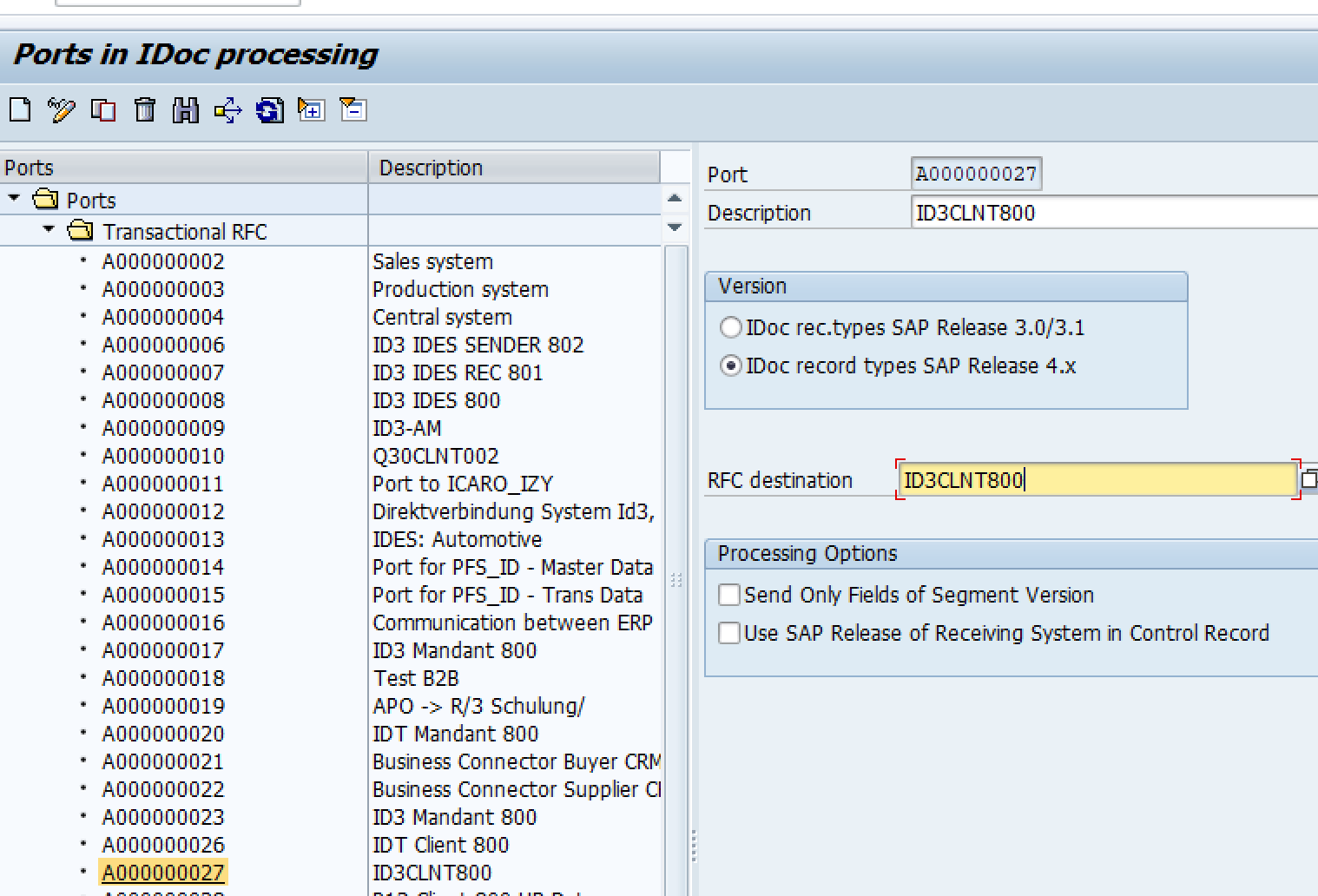Viewport: 1318px width, 896px height.
Task: Check Use SAP Release of Receiving System
Action: tap(729, 633)
